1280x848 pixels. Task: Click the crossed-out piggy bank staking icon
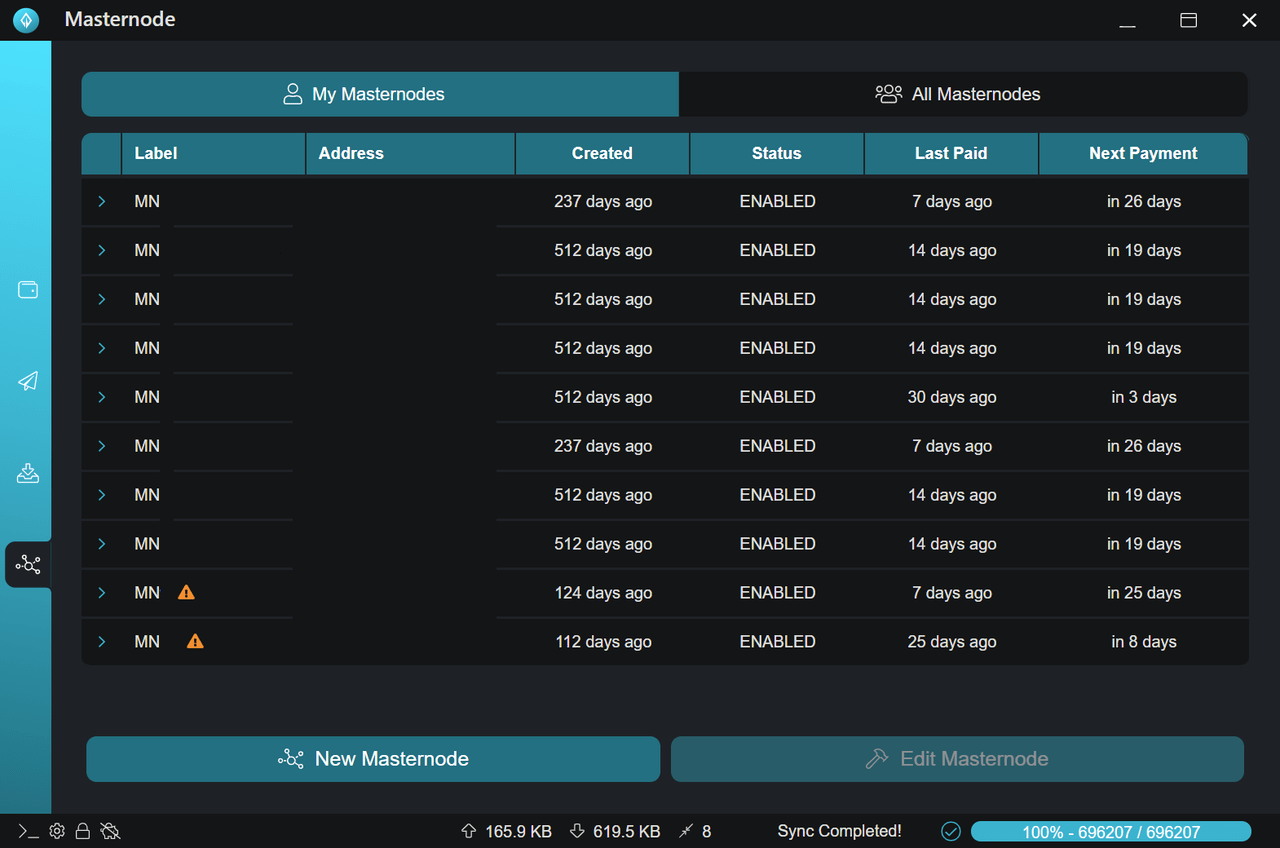point(110,831)
